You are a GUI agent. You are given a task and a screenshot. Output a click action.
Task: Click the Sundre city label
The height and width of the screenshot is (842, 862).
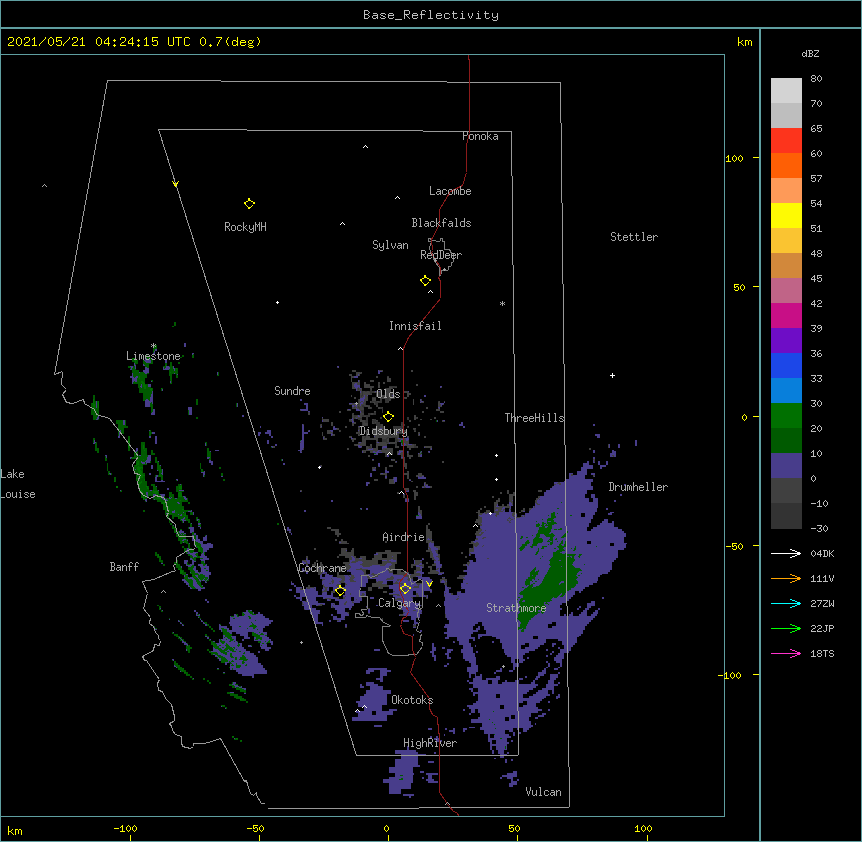[x=292, y=391]
